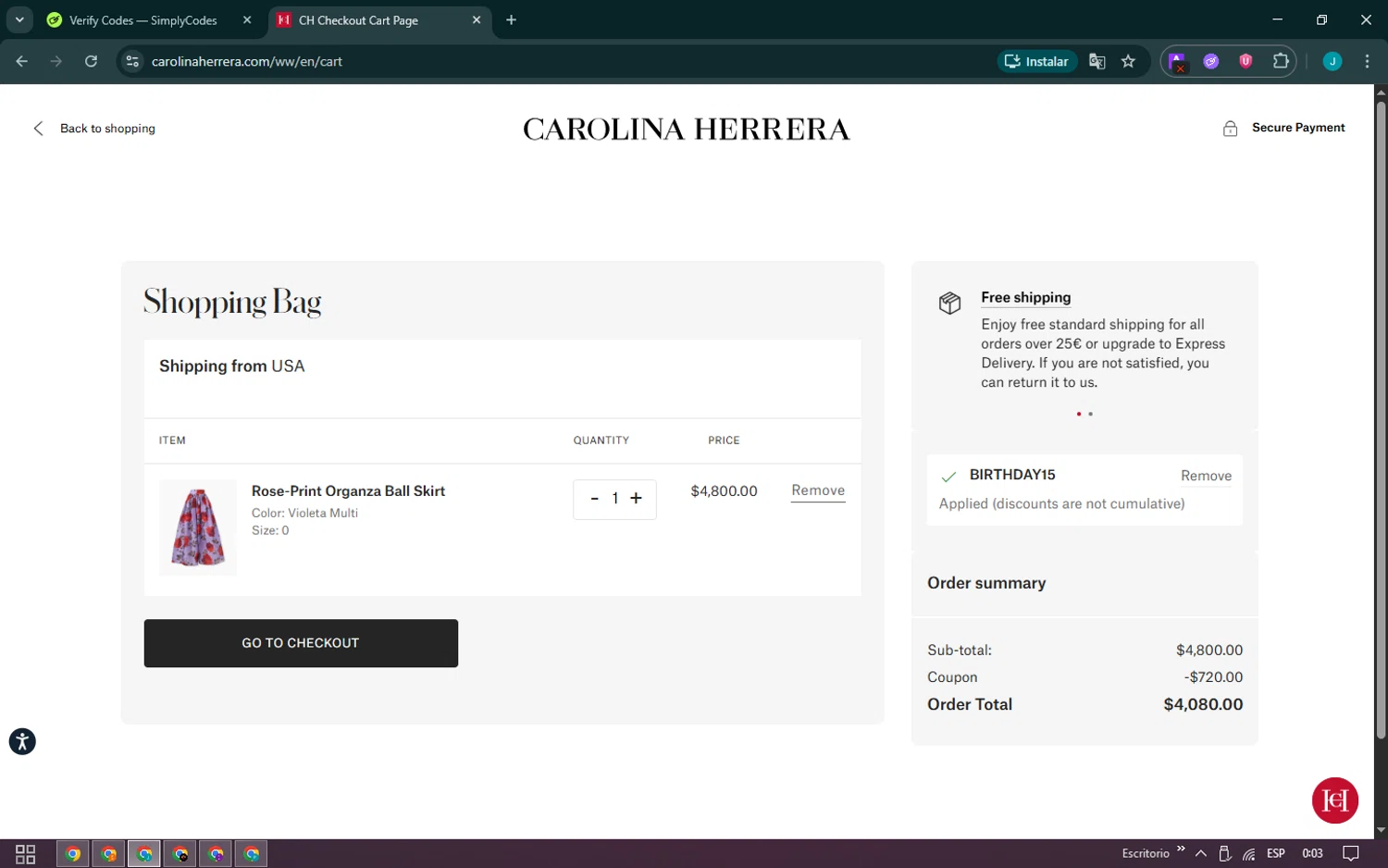1388x868 pixels.
Task: Open the round purple extension icon
Action: (1211, 61)
